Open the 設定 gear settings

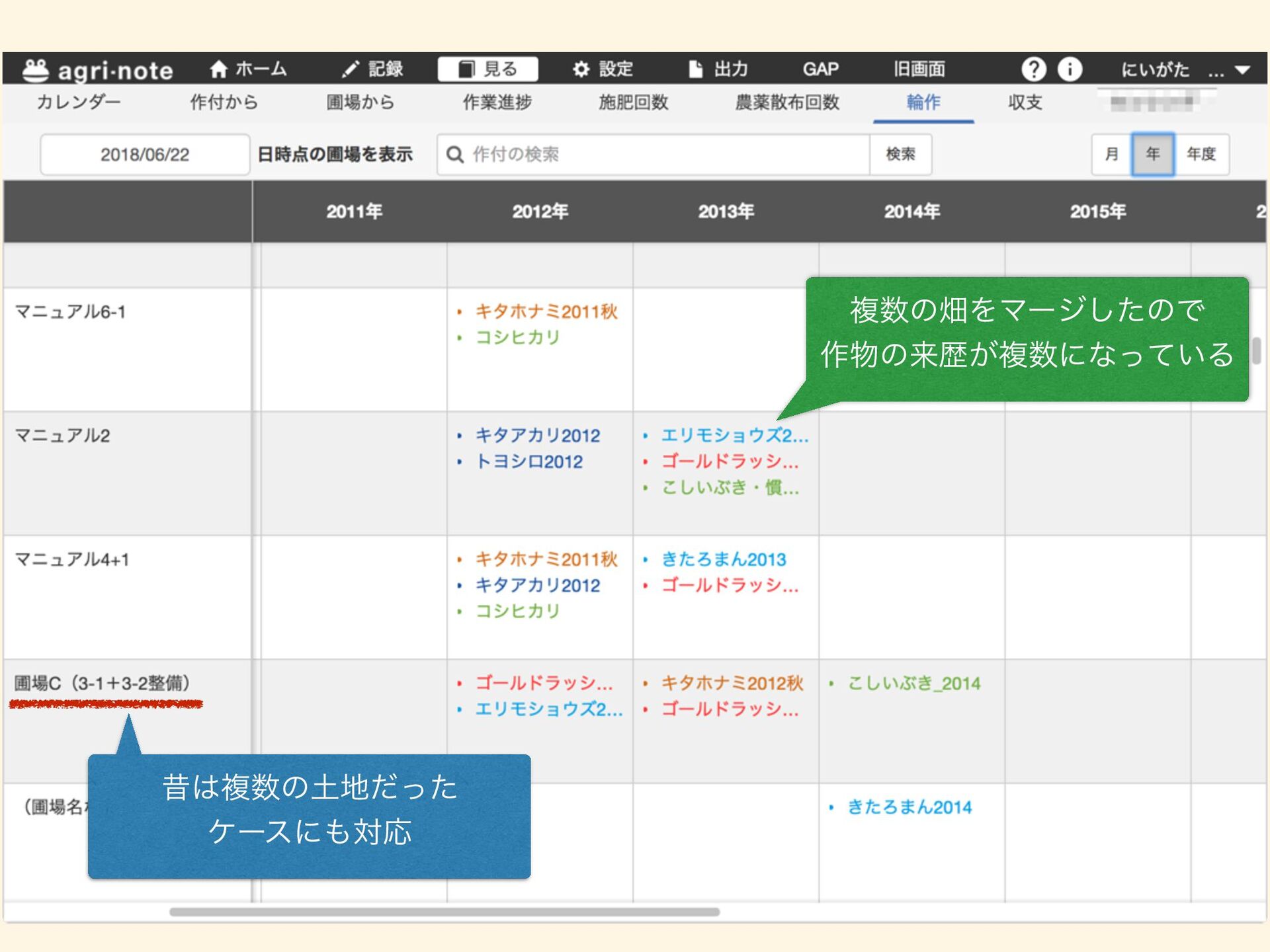point(581,69)
